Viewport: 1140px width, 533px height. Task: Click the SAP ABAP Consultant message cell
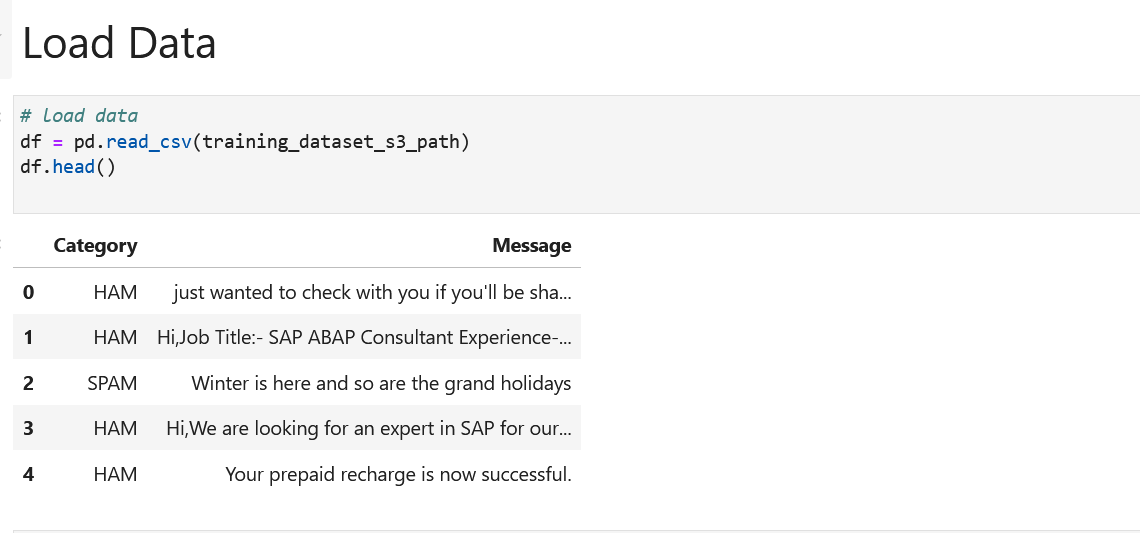click(x=364, y=338)
